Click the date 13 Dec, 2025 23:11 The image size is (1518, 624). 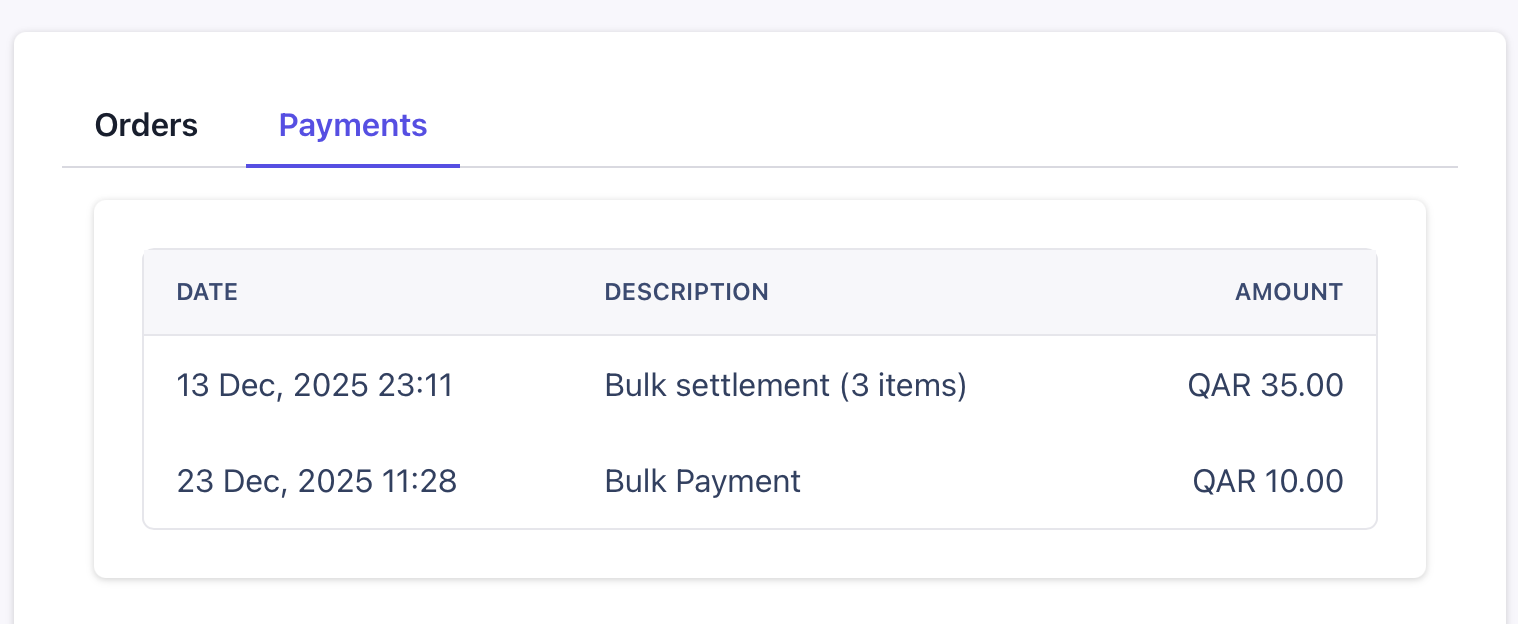(x=315, y=385)
